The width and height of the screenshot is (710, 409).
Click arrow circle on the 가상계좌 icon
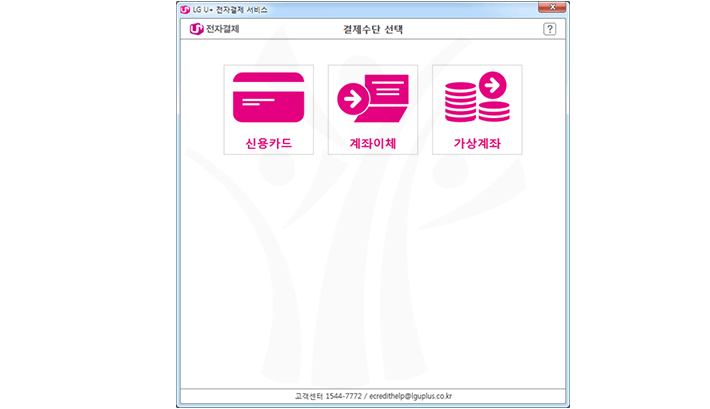pos(491,85)
